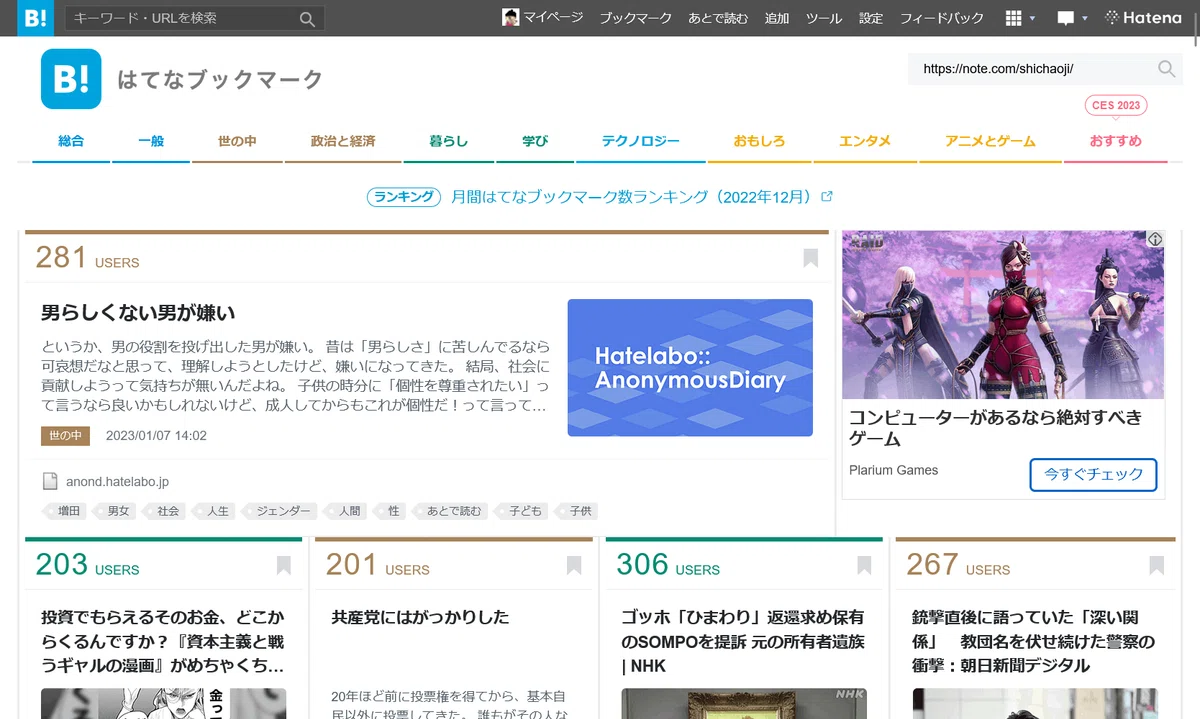Click the ランキング pill label
The image size is (1200, 719).
[404, 197]
